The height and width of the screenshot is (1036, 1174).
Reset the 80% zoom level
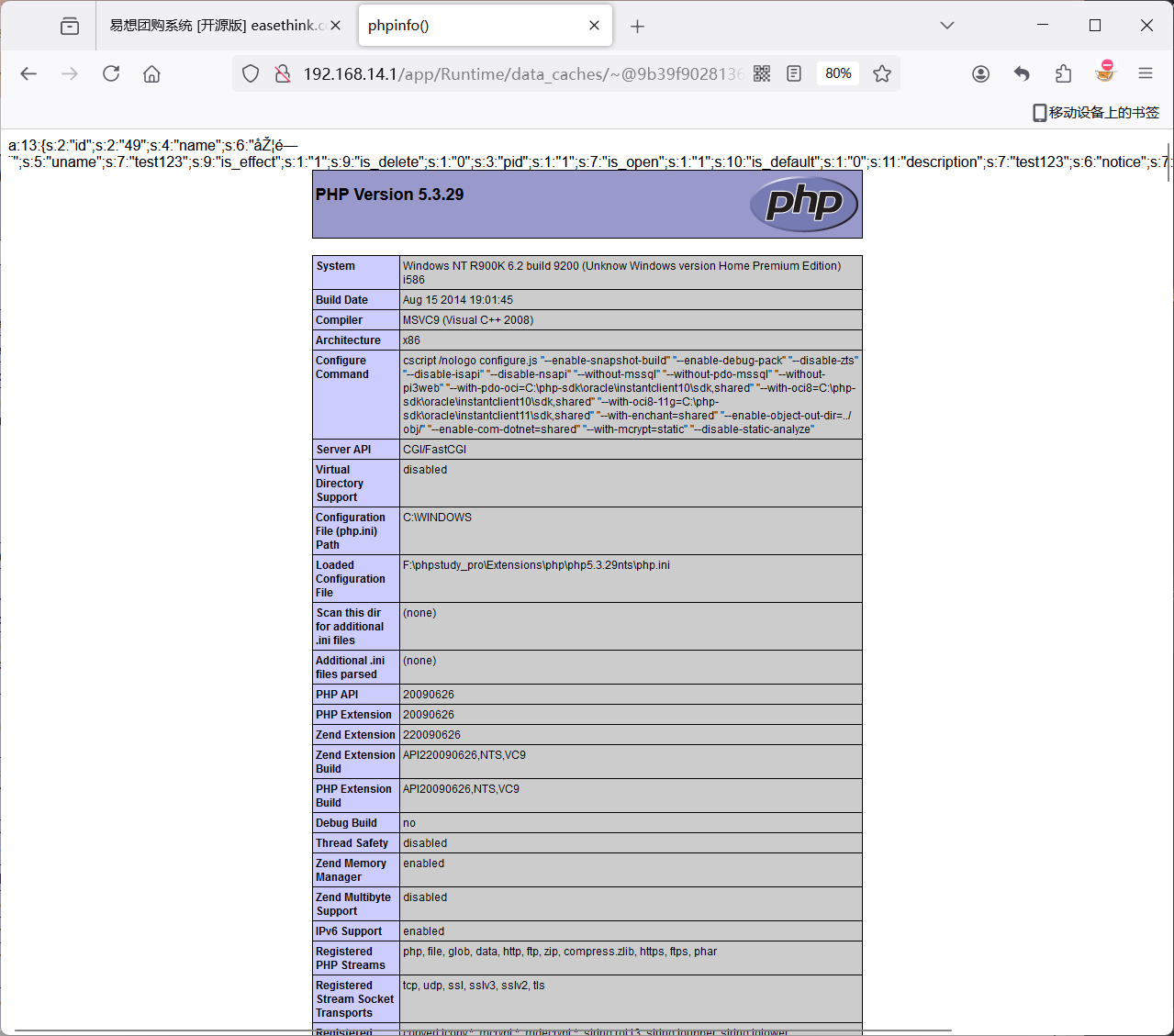point(838,73)
